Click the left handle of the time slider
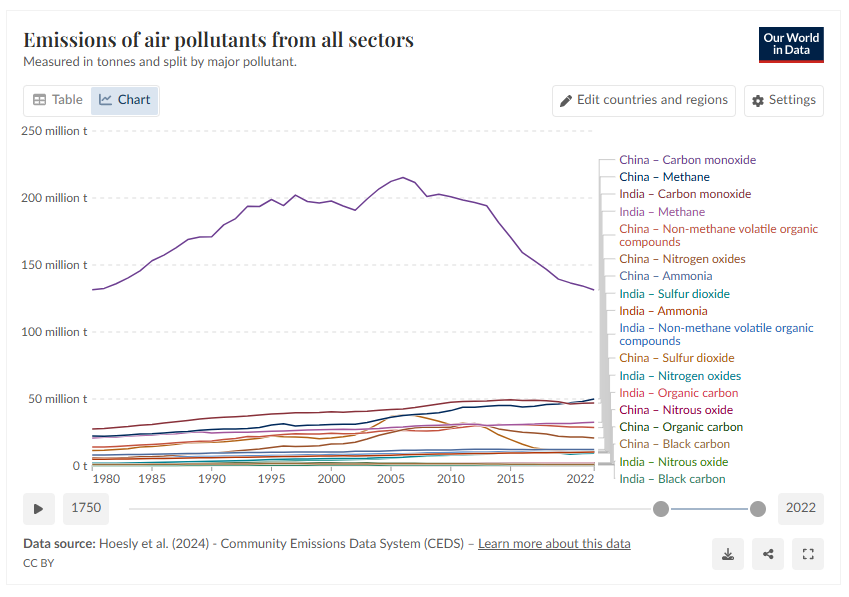The image size is (849, 597). coord(661,509)
